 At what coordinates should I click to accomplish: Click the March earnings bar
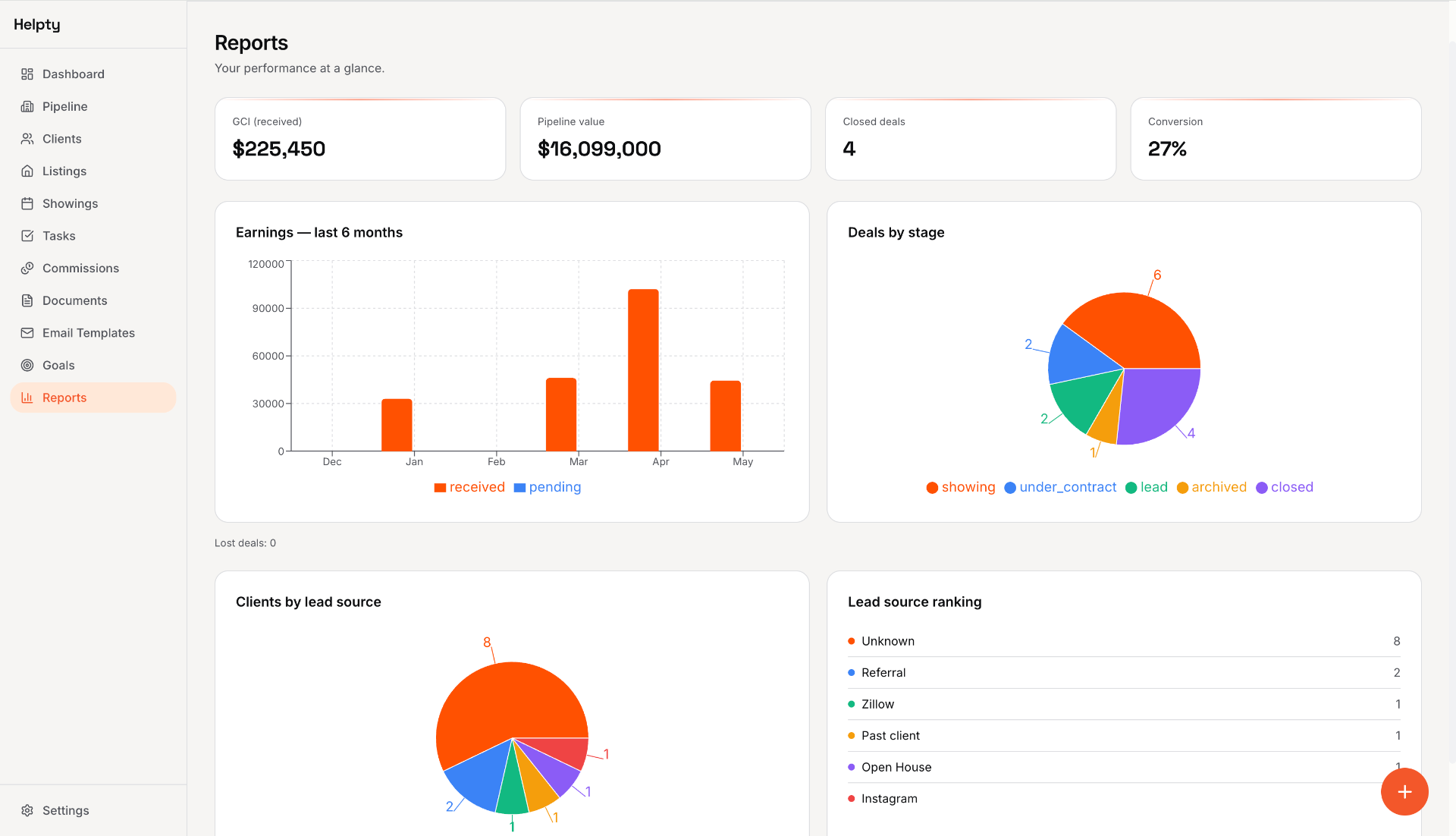point(561,414)
